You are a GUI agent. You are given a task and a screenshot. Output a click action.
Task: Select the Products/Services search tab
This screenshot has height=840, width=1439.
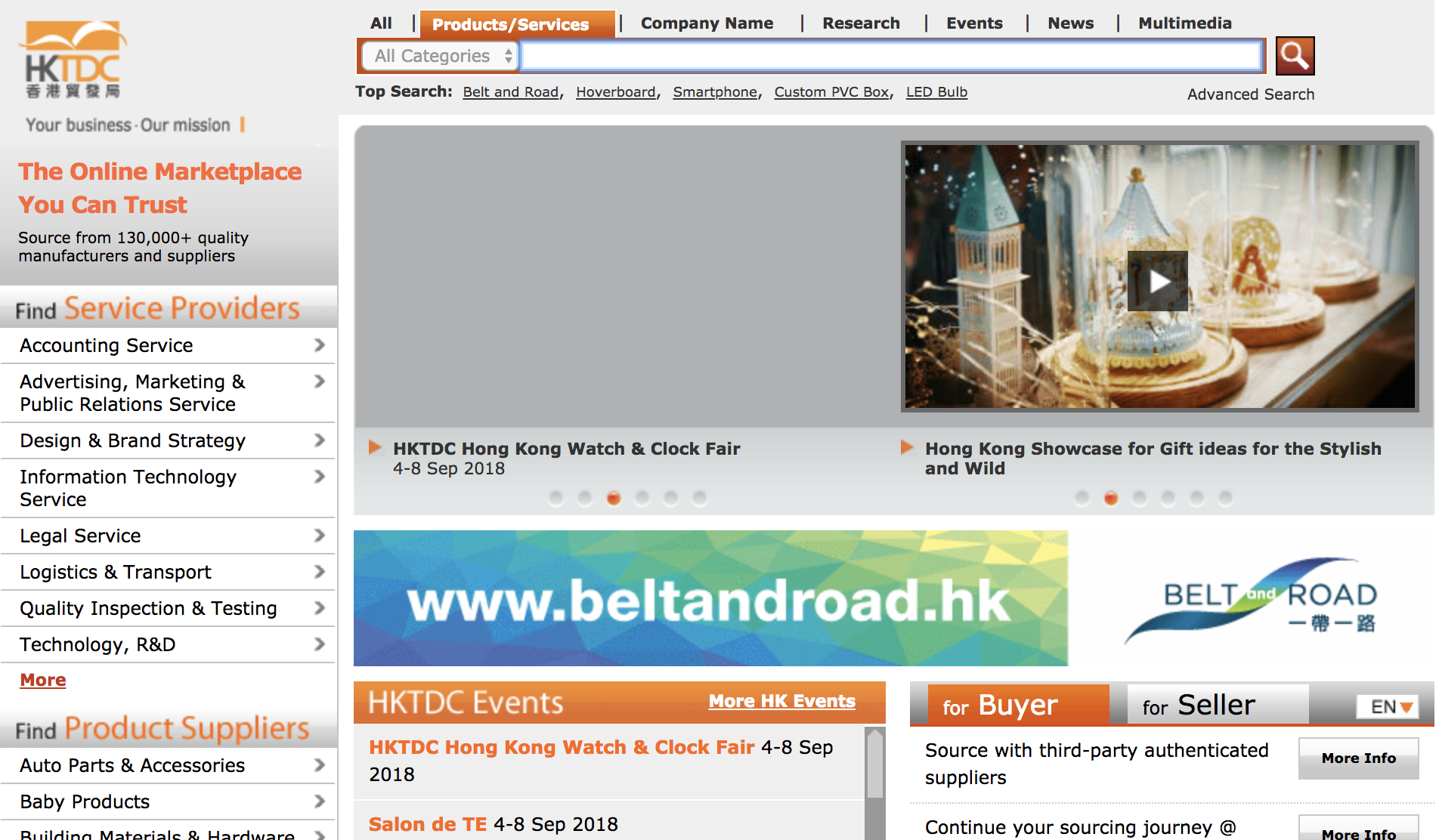click(518, 24)
